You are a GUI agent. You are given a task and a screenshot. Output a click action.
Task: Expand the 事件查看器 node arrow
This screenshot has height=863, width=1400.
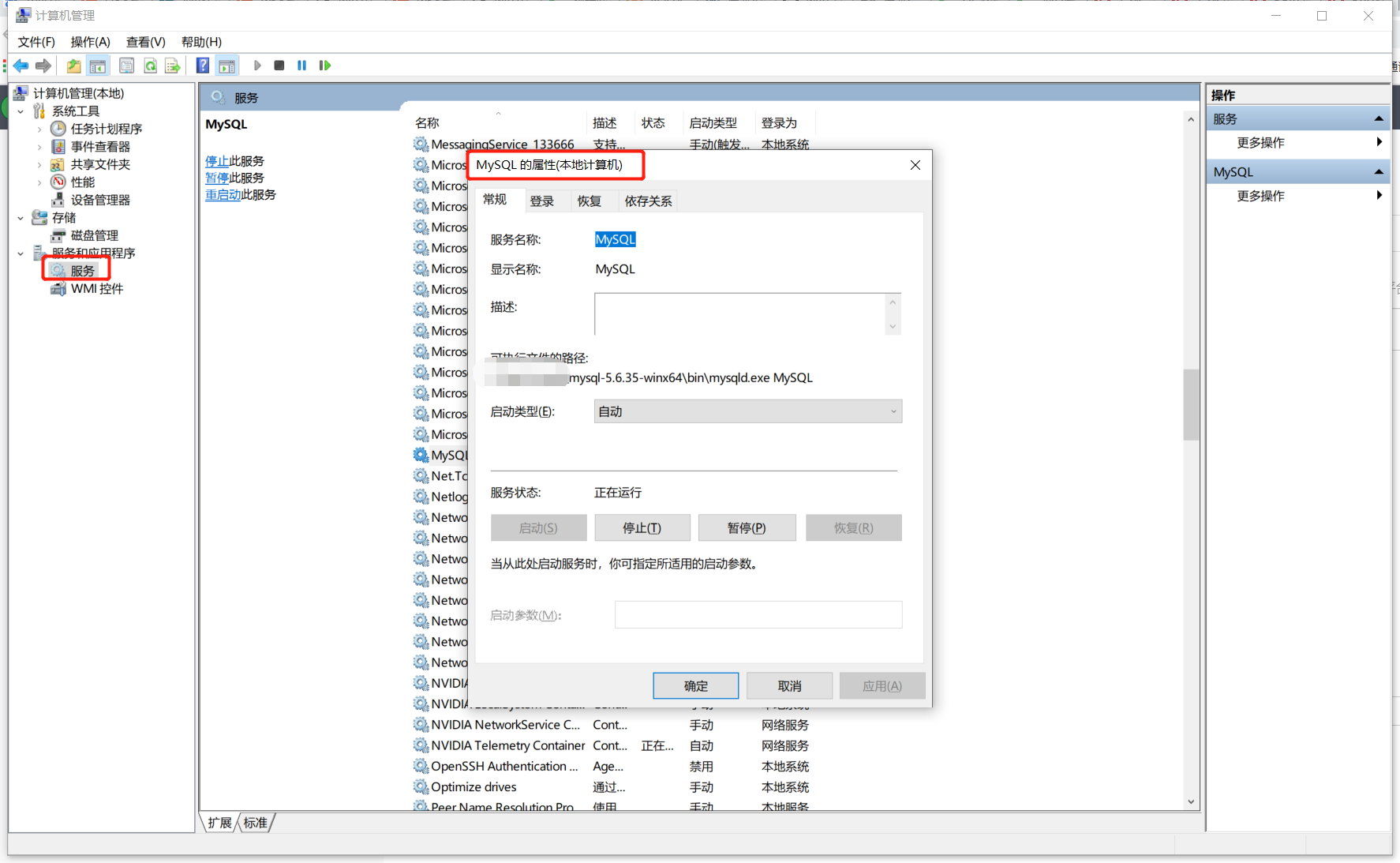tap(39, 147)
